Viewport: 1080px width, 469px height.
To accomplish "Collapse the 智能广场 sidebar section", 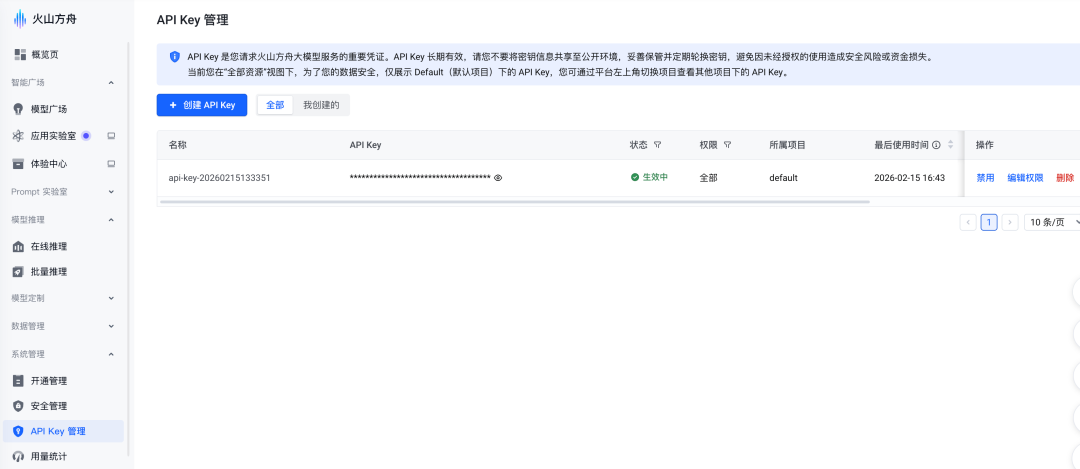I will pyautogui.click(x=111, y=83).
